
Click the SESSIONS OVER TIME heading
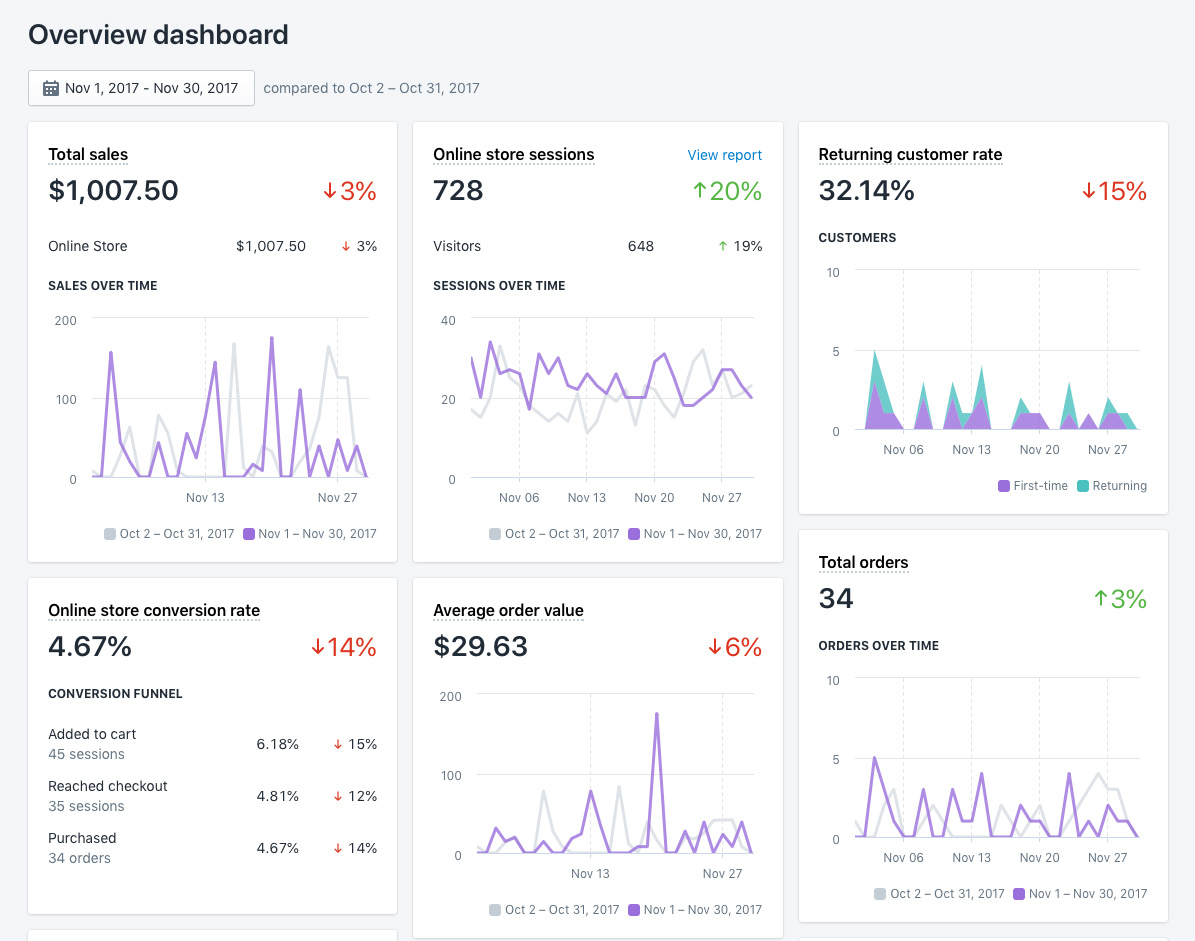tap(499, 286)
